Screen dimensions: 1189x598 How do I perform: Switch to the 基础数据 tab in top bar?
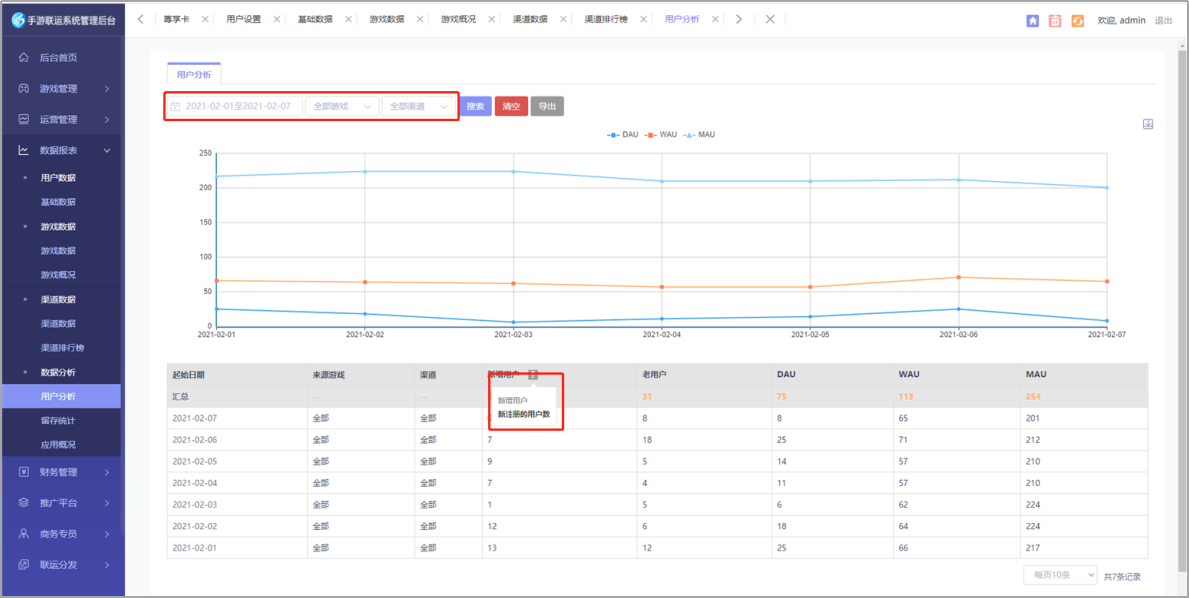(315, 20)
